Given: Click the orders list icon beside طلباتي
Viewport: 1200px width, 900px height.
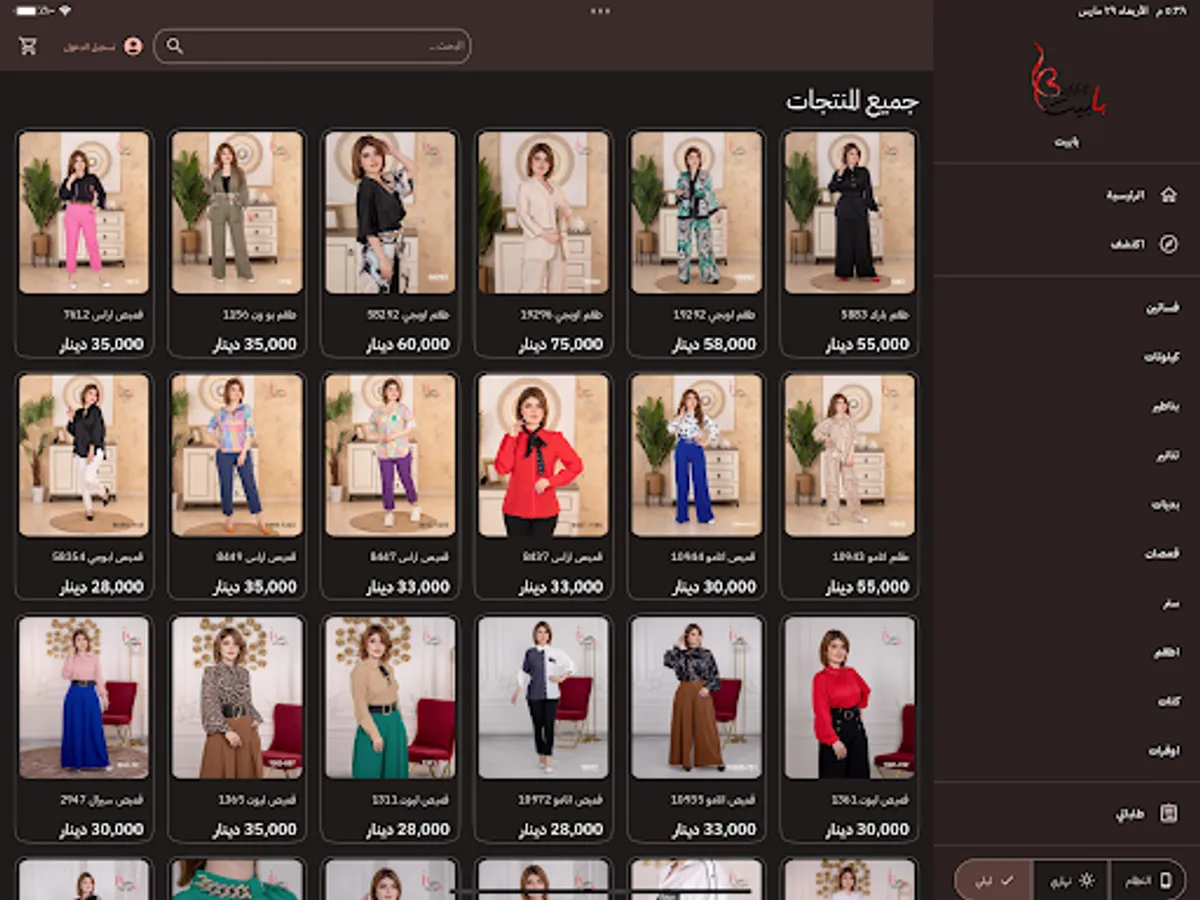Looking at the screenshot, I should tap(1168, 814).
